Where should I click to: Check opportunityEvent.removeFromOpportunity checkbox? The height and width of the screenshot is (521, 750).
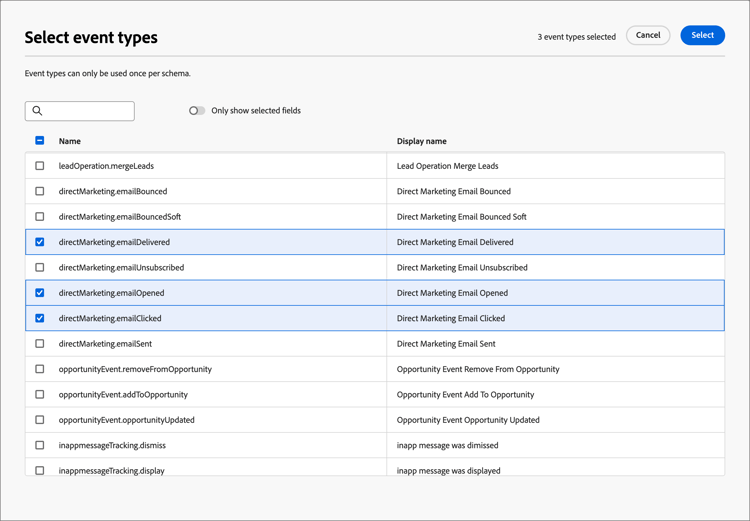[40, 369]
